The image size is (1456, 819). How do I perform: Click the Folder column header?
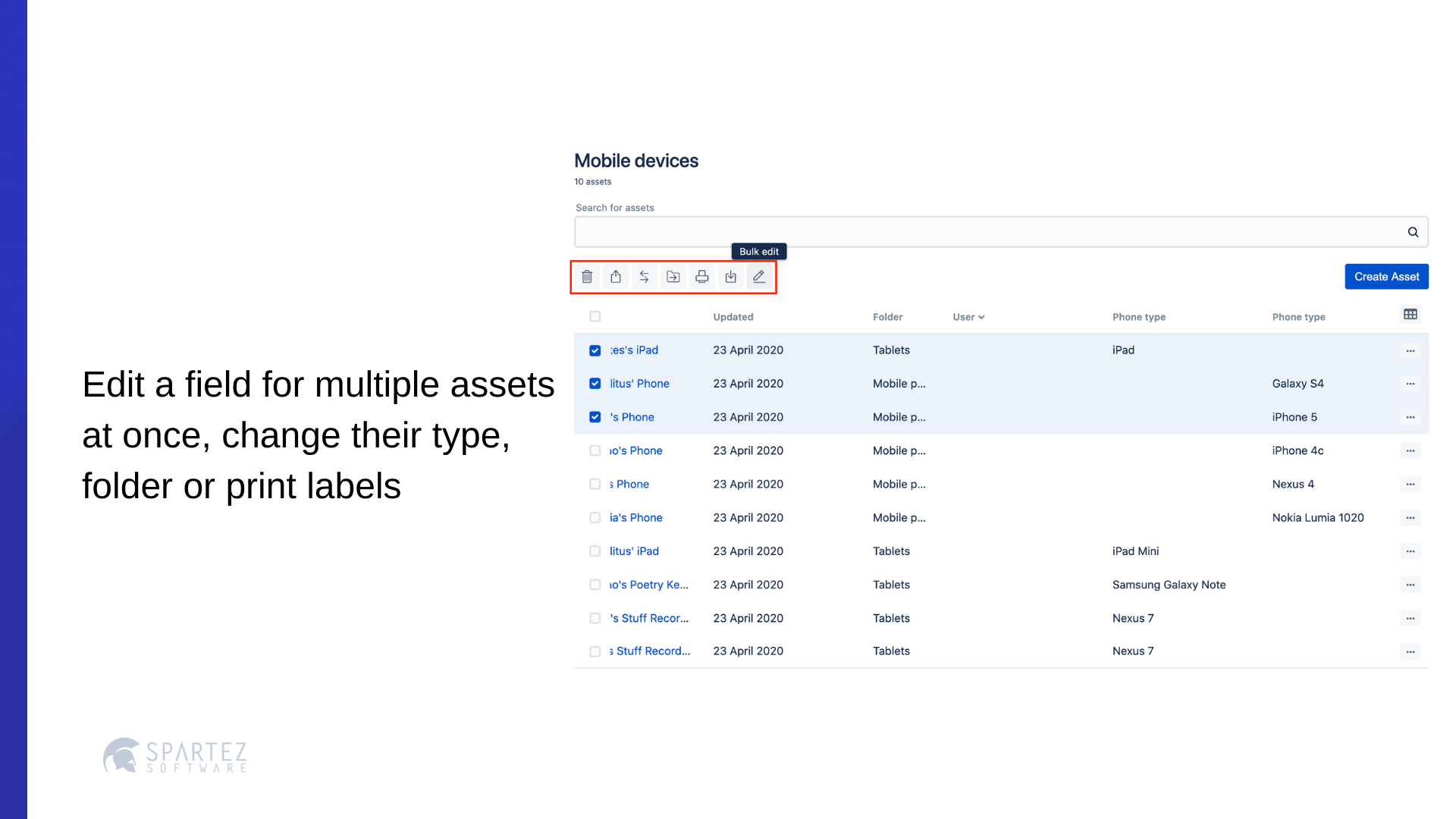click(x=887, y=317)
